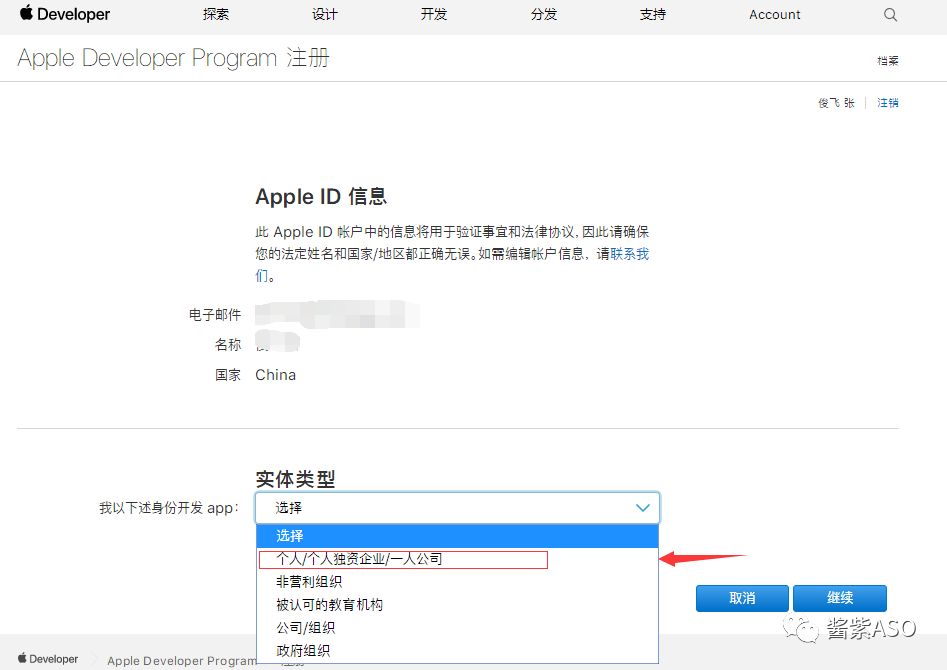Click the Apple ID 信息 heading
The height and width of the screenshot is (670, 947).
321,196
